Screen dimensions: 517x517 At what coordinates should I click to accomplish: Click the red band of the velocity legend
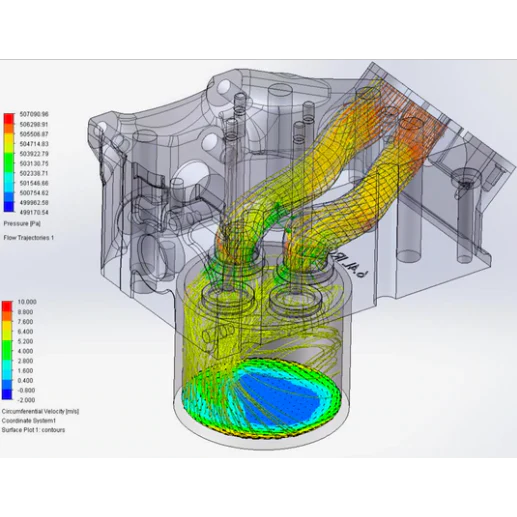point(7,306)
